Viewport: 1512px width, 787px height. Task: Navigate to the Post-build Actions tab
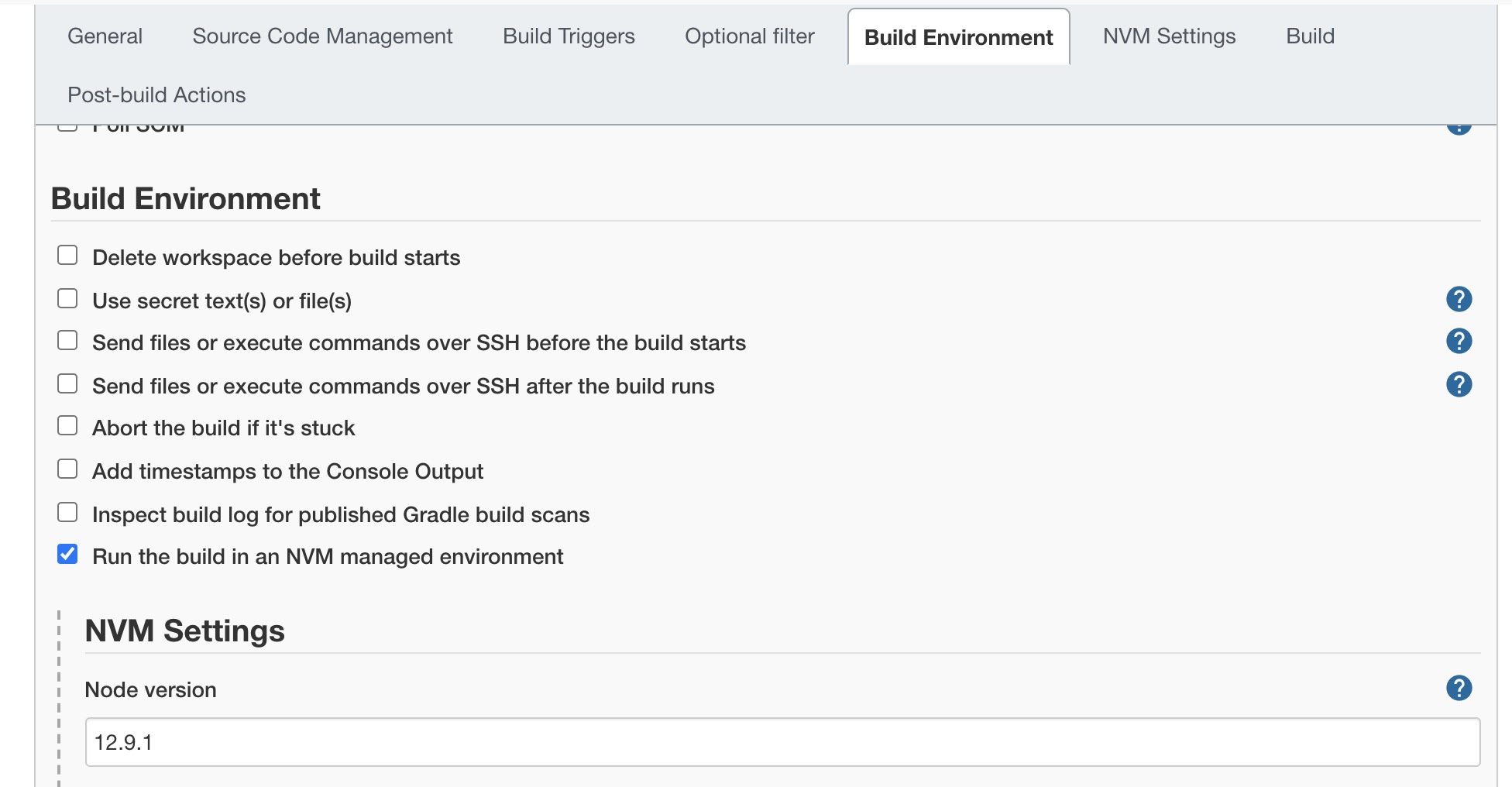pos(156,95)
